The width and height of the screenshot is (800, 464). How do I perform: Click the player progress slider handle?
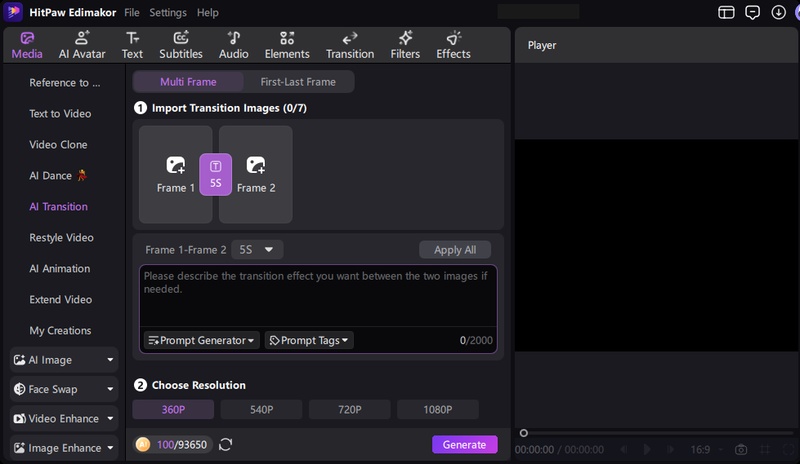coord(523,433)
